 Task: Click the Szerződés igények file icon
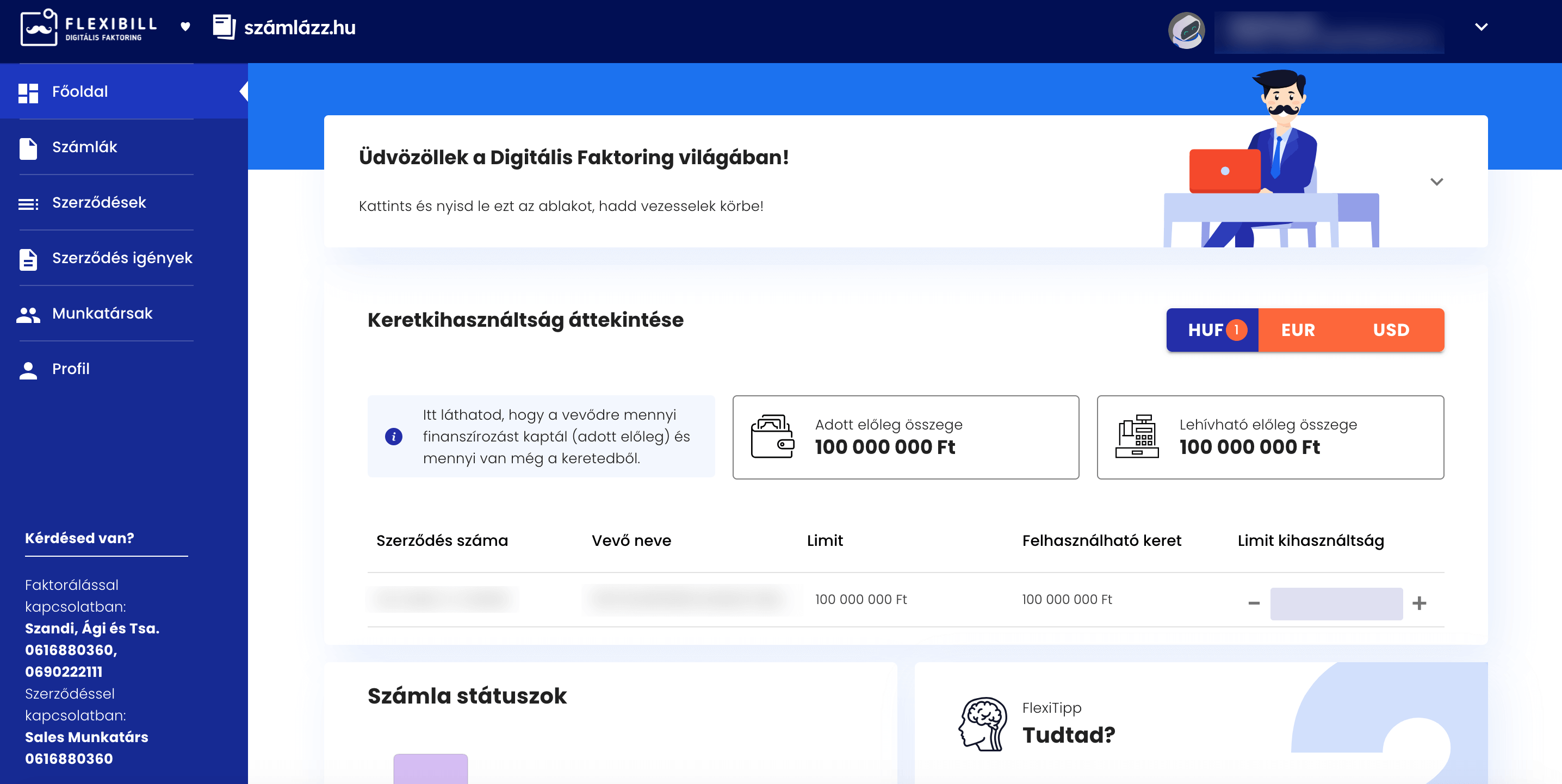point(28,259)
